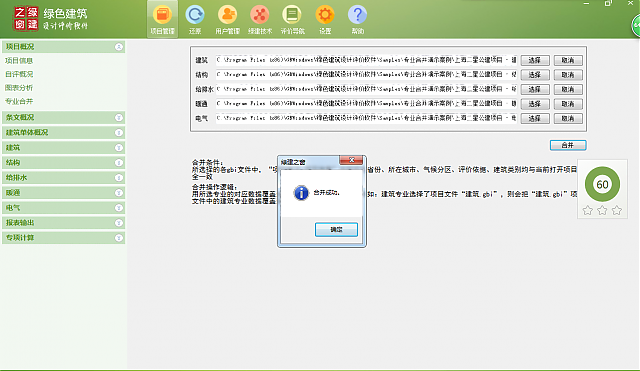Click the 还原 restore icon

tap(195, 19)
